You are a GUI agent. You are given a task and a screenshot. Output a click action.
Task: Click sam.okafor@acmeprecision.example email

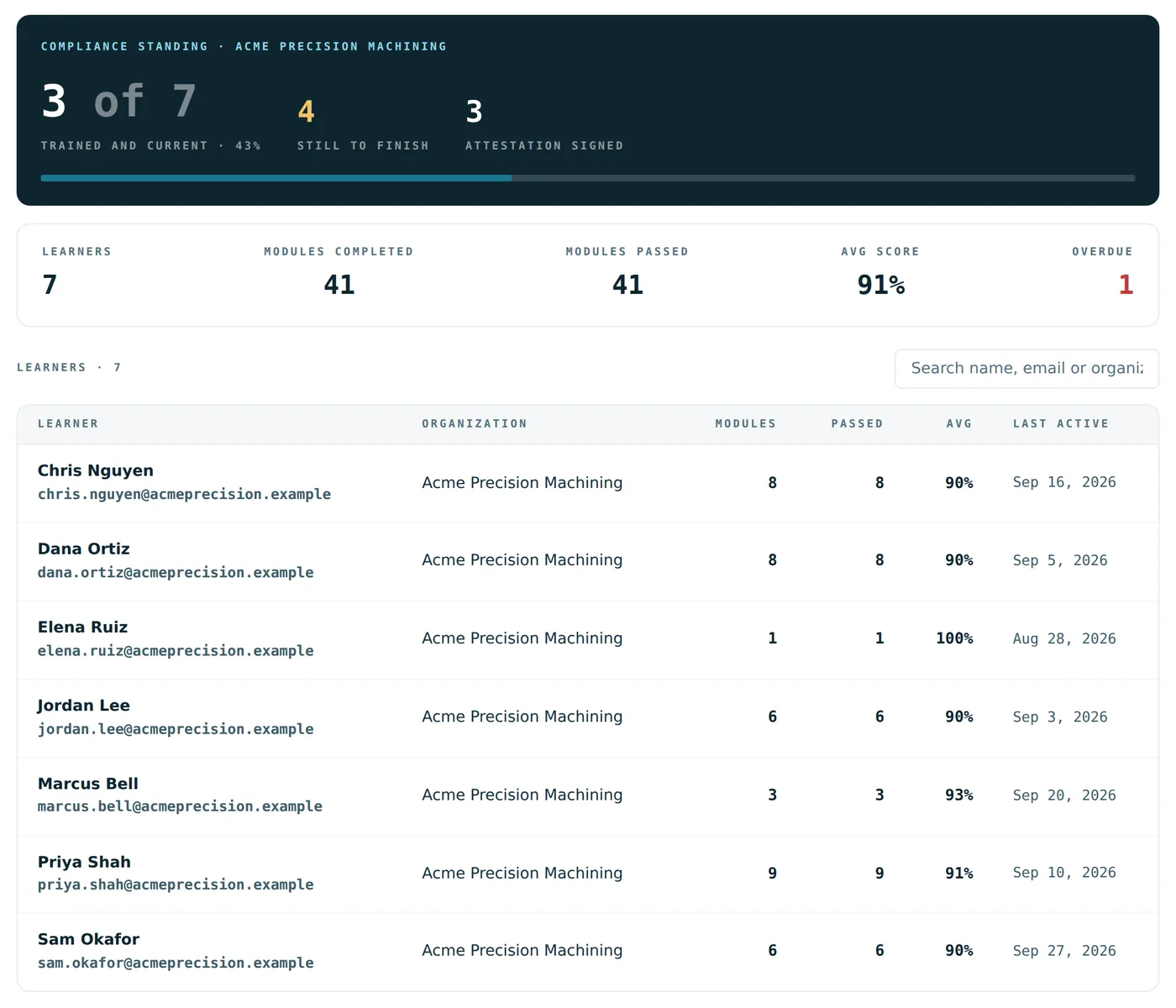176,963
